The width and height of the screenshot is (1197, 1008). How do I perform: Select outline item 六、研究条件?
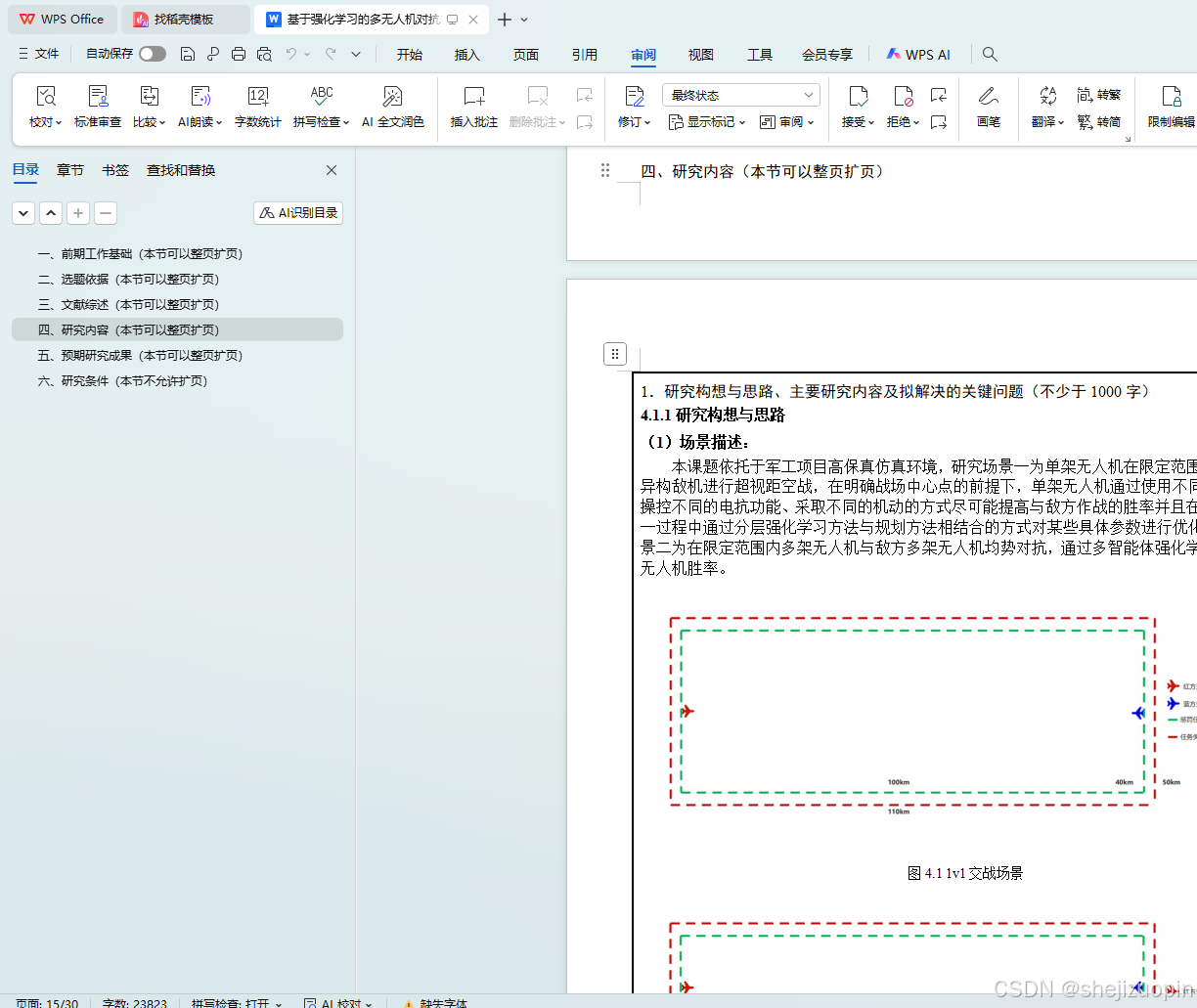(177, 380)
